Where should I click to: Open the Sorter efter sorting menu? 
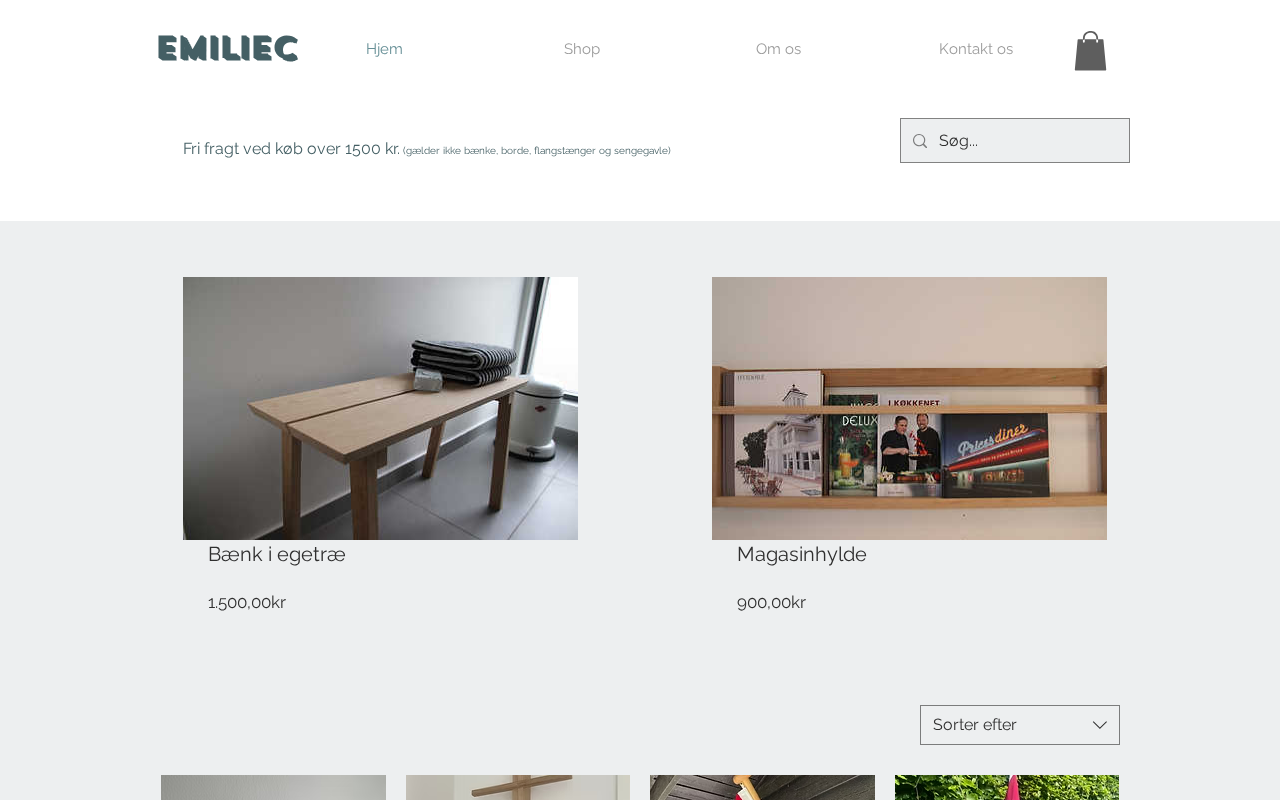click(x=1020, y=725)
